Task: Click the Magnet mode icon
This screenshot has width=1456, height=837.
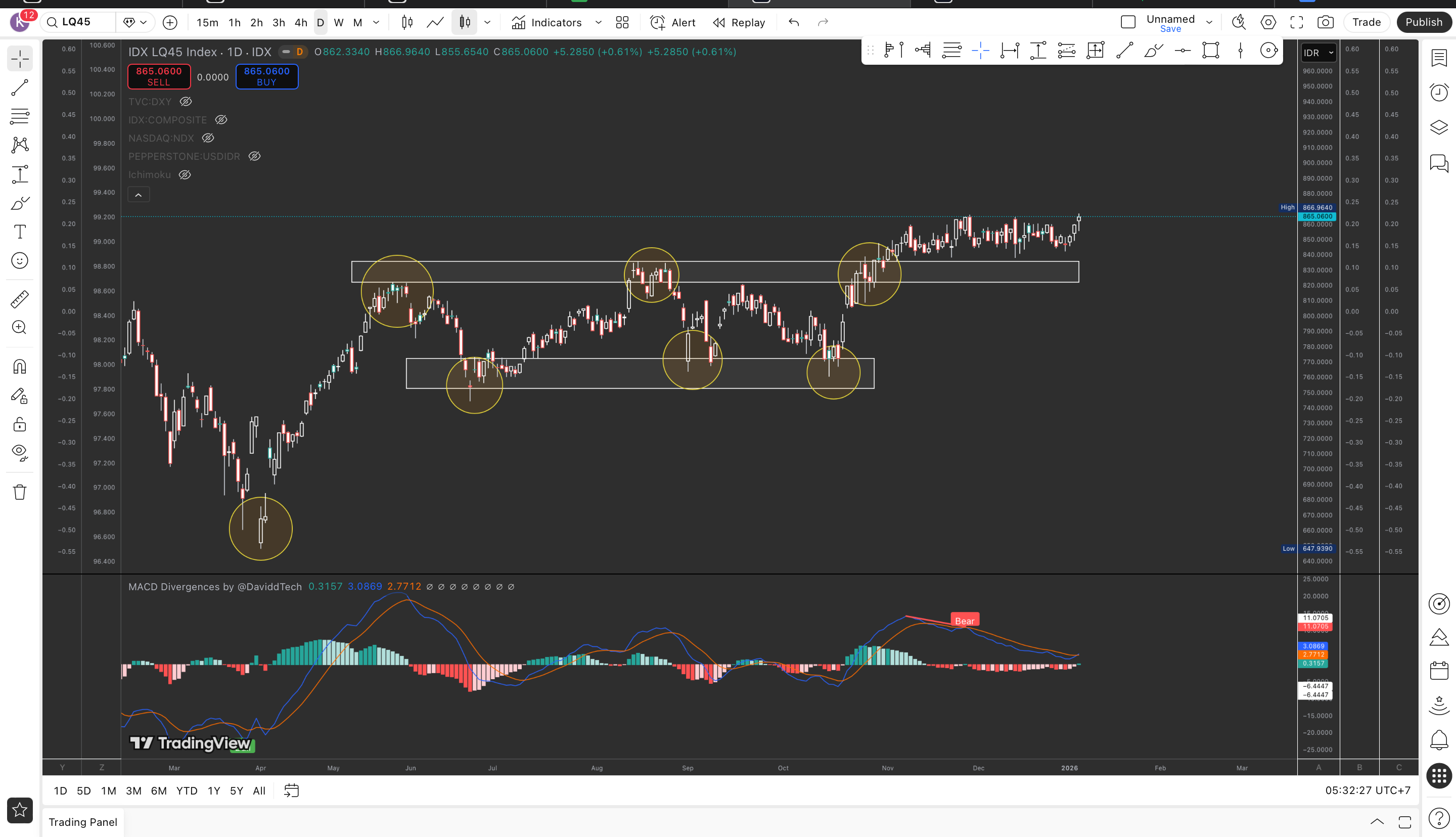Action: pyautogui.click(x=20, y=367)
